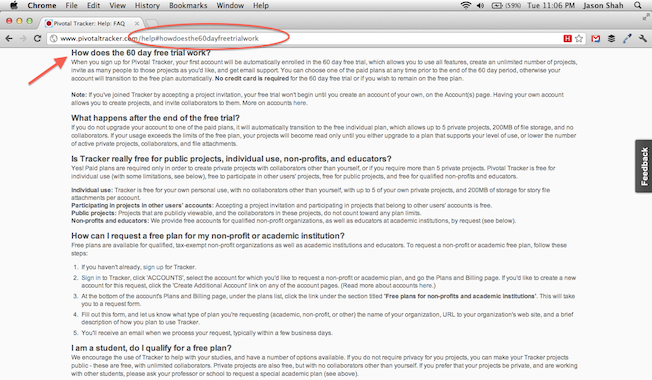This screenshot has height=380, width=652.
Task: Open the Chrome application menu
Action: tap(42, 5)
